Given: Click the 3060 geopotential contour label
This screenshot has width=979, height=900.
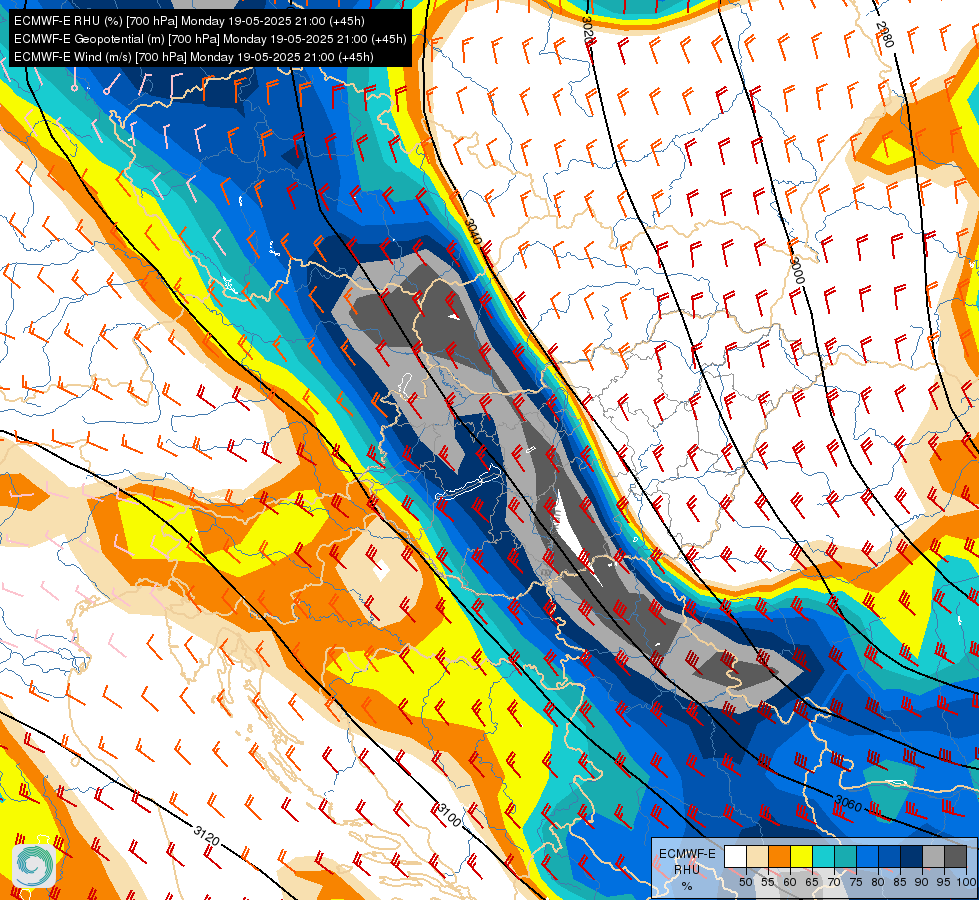Looking at the screenshot, I should 848,803.
